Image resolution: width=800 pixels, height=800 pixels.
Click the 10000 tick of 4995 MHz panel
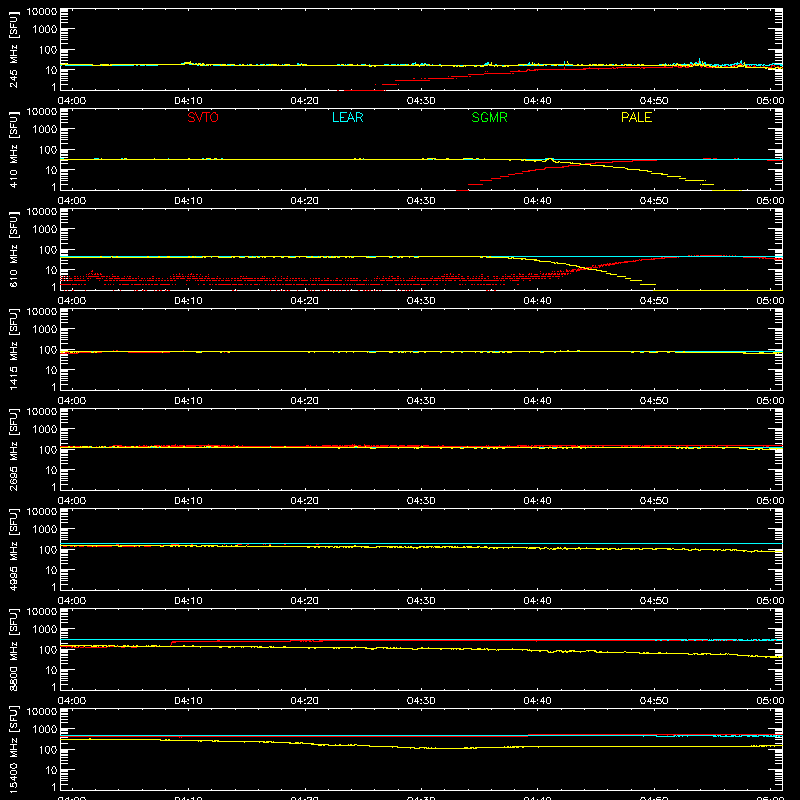point(42,512)
